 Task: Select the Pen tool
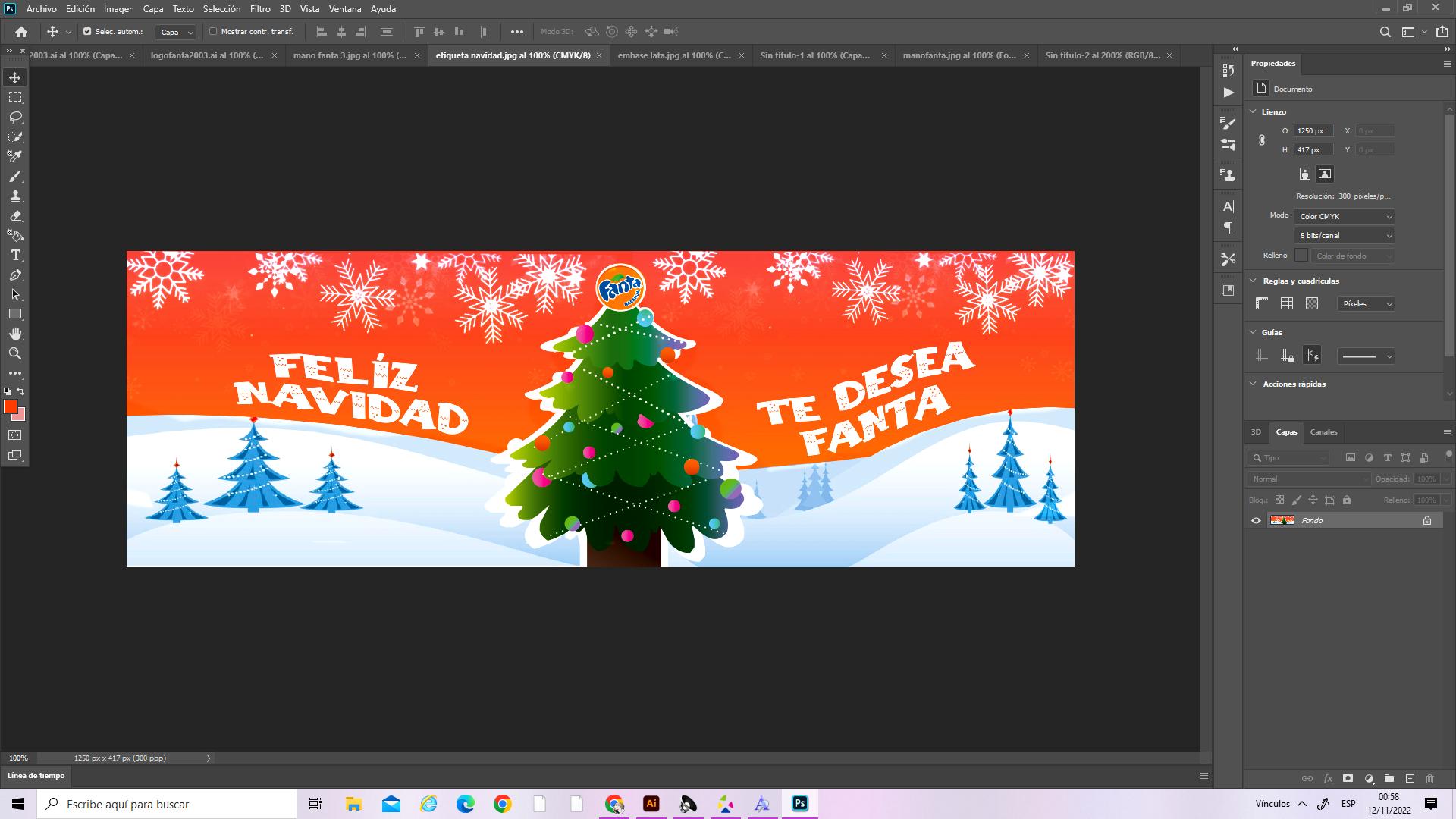point(15,275)
